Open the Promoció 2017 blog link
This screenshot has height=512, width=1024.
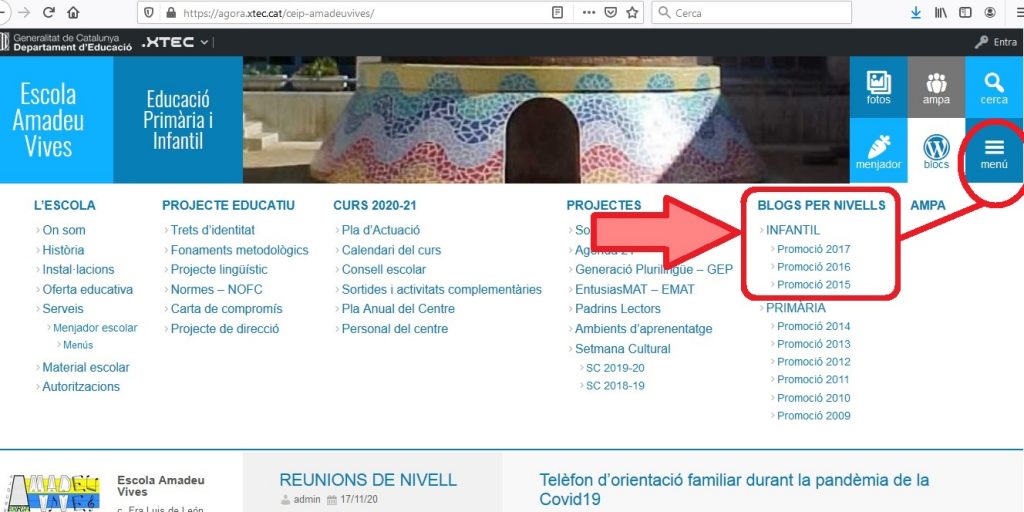coord(813,249)
